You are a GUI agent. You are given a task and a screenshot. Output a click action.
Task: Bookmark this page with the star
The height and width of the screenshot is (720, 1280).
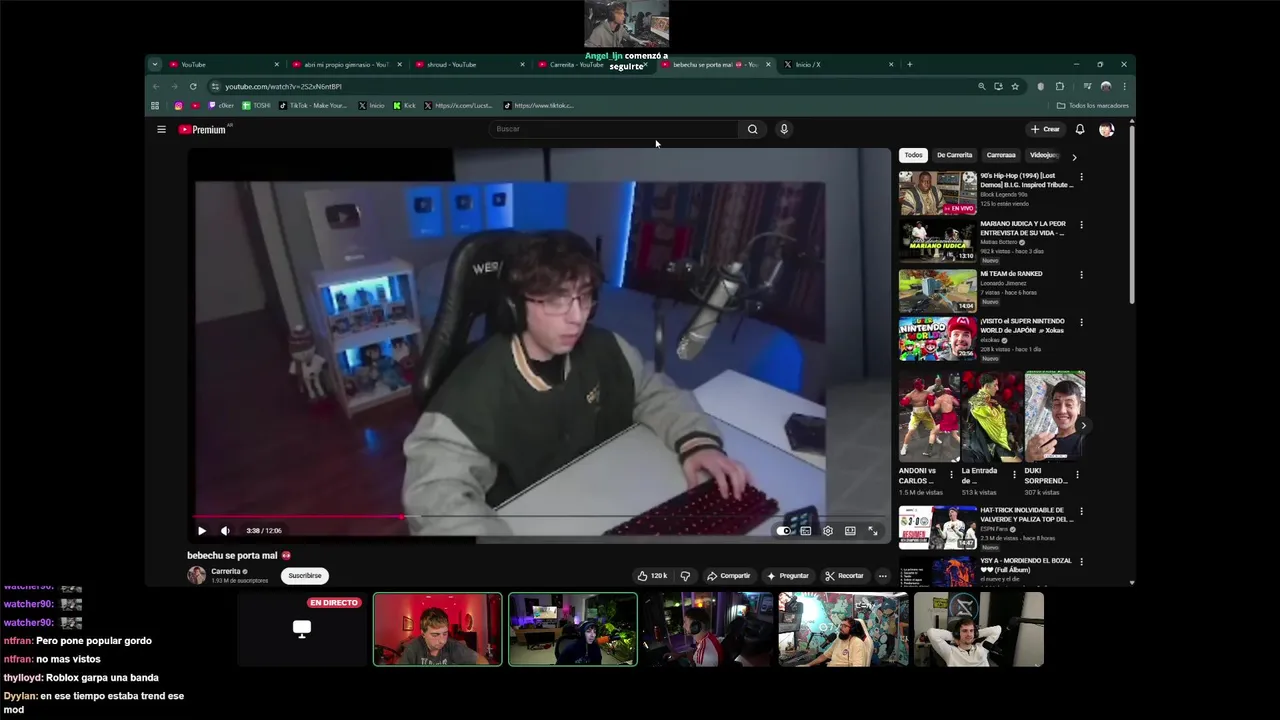pyautogui.click(x=1015, y=87)
